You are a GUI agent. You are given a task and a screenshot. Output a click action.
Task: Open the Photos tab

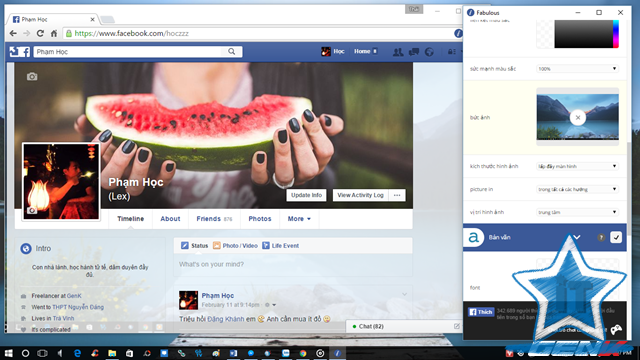(x=260, y=219)
